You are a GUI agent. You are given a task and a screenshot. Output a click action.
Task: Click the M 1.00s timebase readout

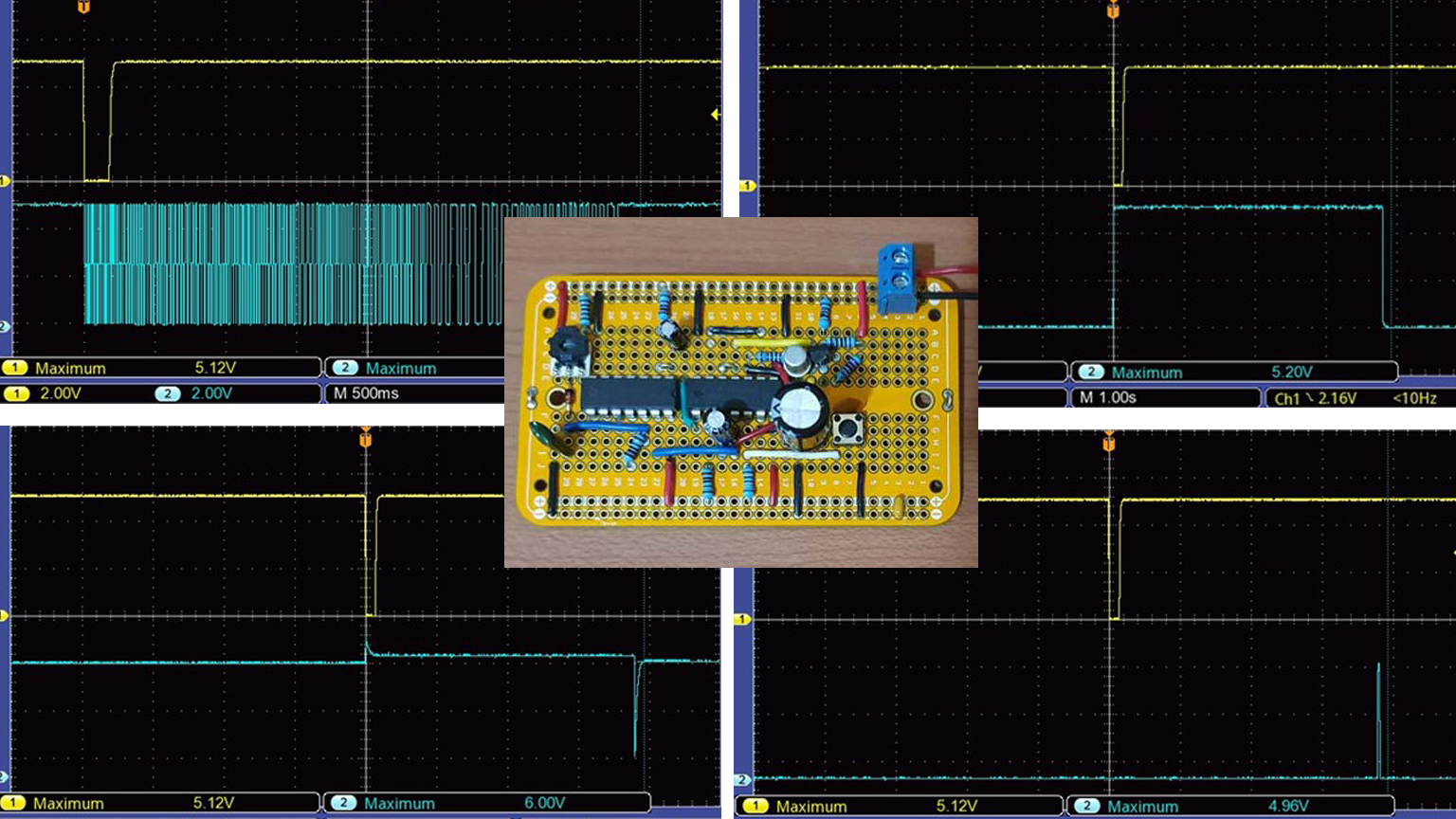pos(1107,398)
